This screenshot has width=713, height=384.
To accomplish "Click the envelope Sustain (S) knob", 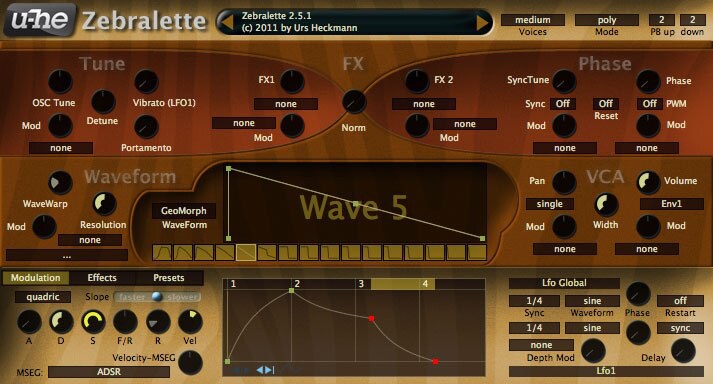I will coord(93,322).
